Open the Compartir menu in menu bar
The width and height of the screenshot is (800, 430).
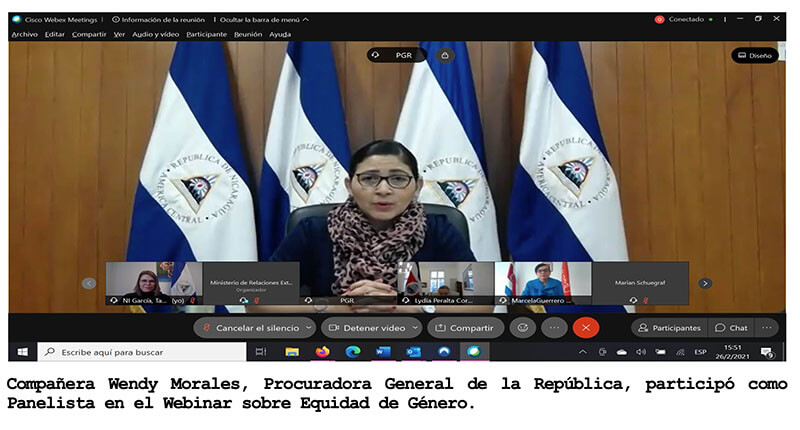(x=89, y=34)
